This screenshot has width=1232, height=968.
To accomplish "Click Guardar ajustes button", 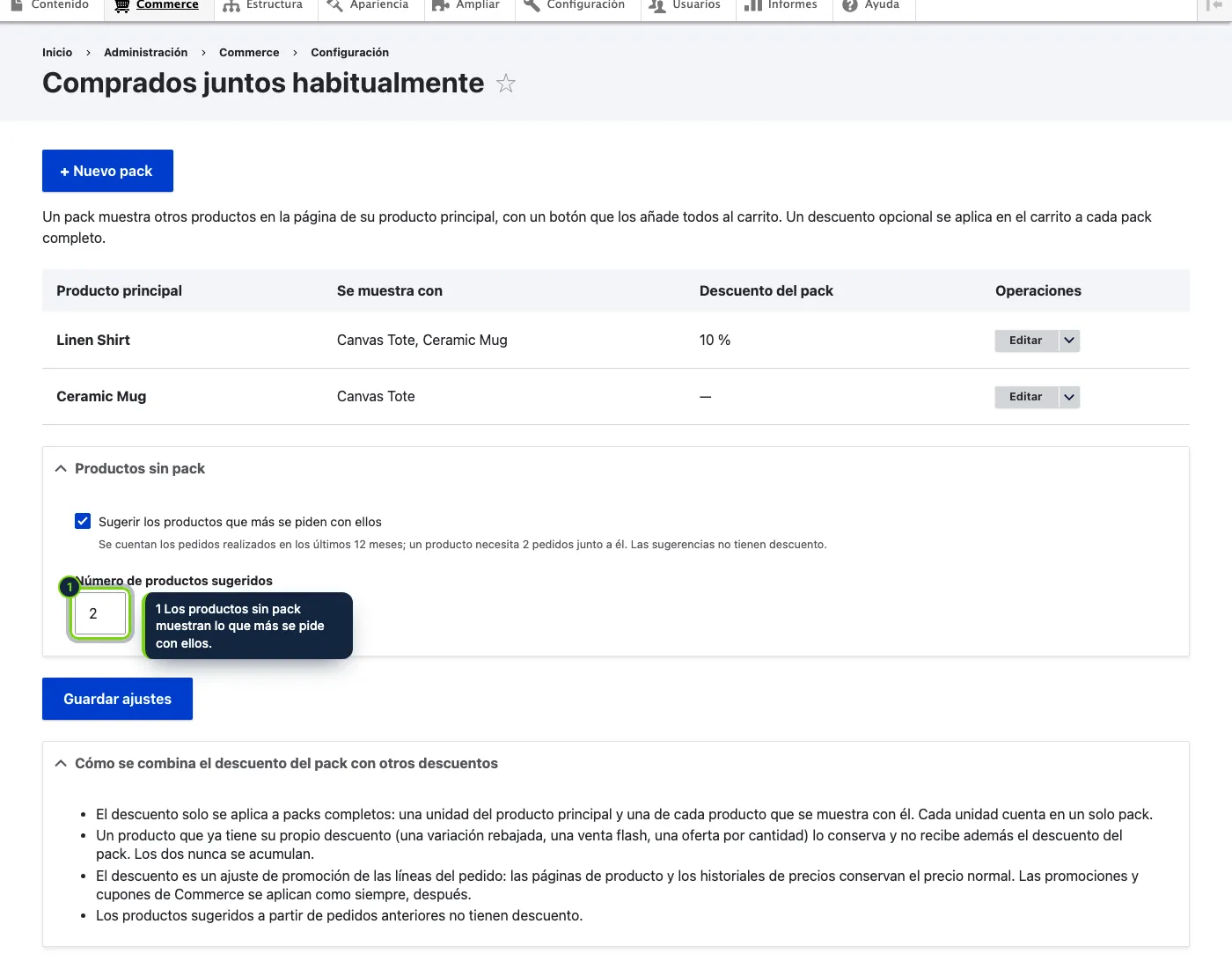I will coord(117,699).
